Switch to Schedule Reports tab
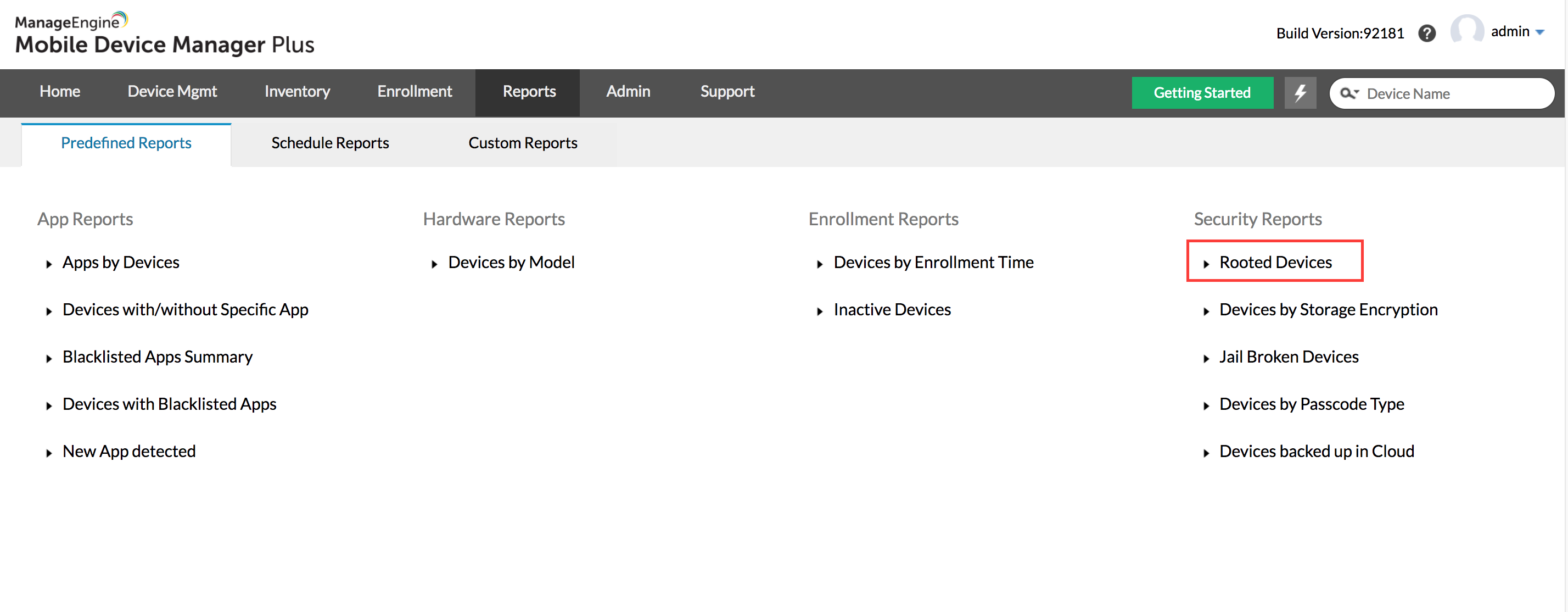The width and height of the screenshot is (1568, 612). click(329, 142)
